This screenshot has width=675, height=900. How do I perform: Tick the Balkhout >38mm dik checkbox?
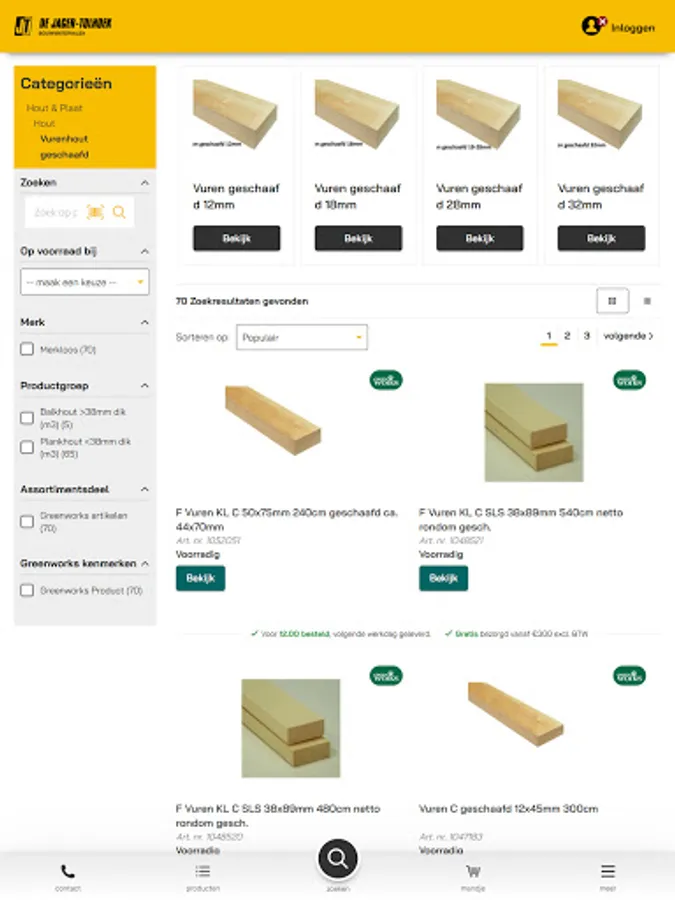point(27,418)
